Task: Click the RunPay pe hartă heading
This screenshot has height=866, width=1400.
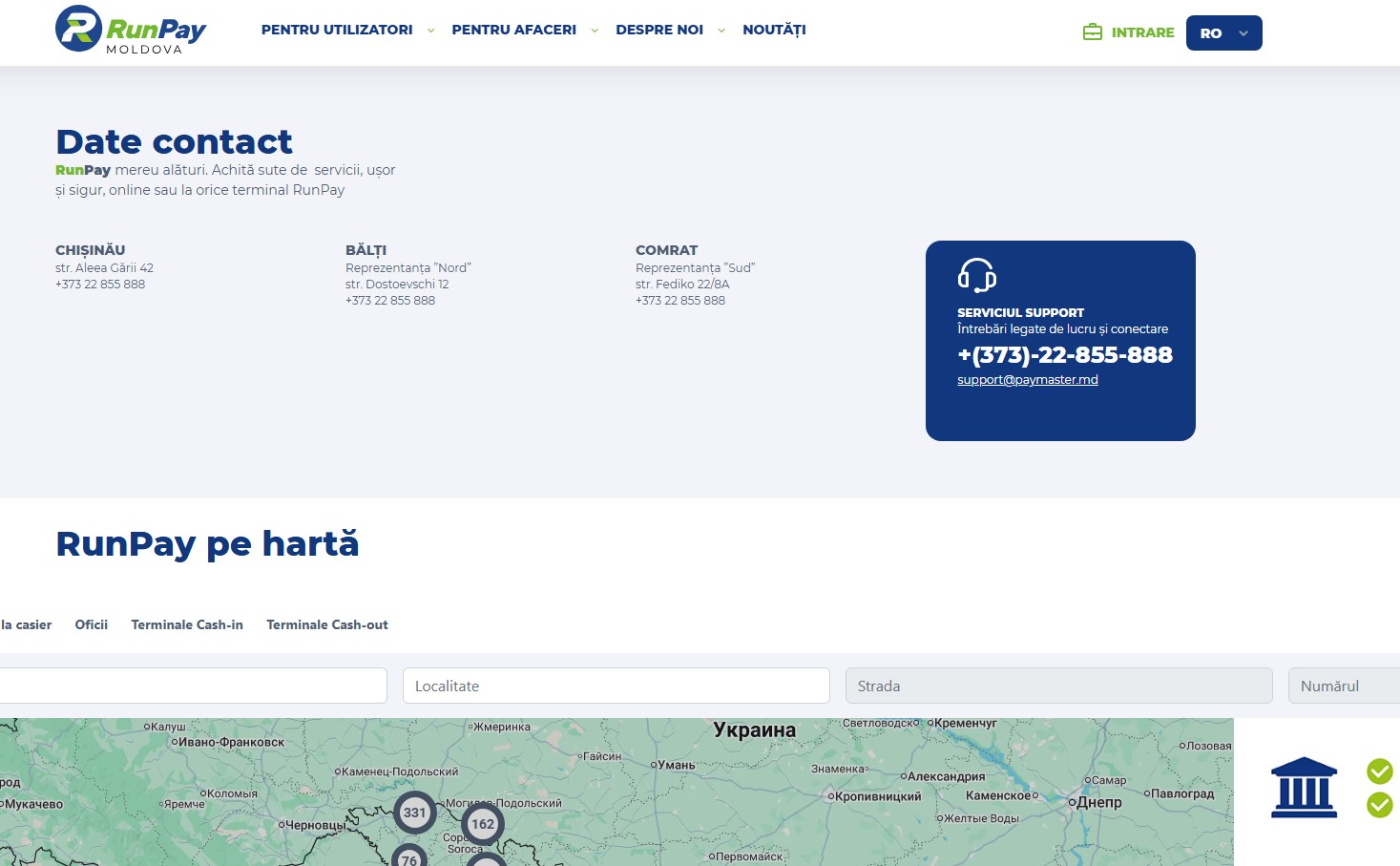Action: 207,543
